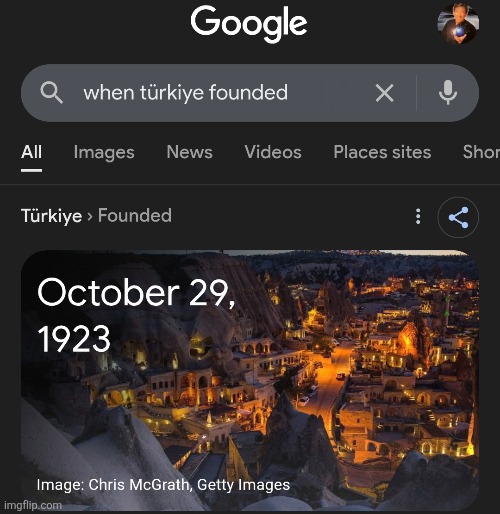Share the Türkiye founded result
Image resolution: width=500 pixels, height=514 pixels.
click(458, 217)
